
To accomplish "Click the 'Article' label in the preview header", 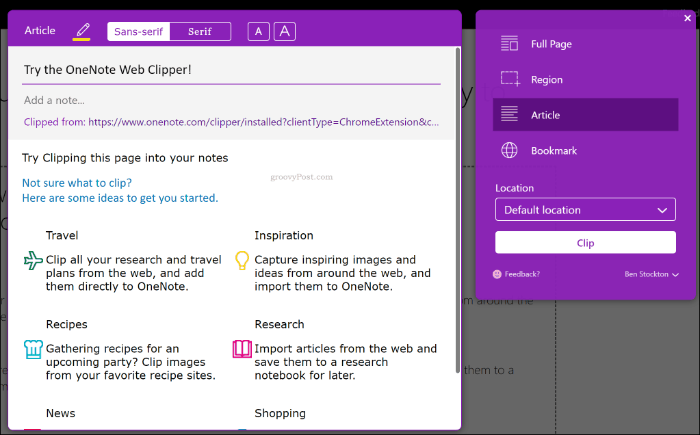I will (x=40, y=31).
